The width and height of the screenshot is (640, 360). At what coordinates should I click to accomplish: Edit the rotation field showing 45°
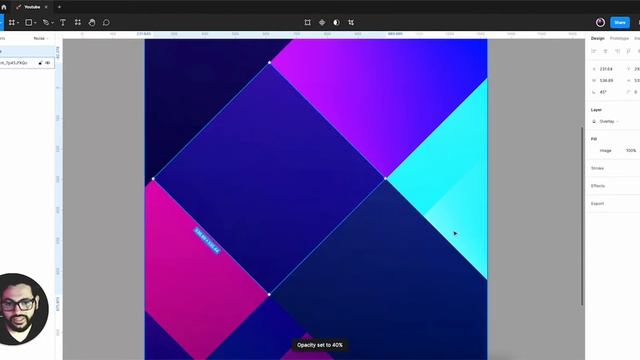tap(603, 92)
